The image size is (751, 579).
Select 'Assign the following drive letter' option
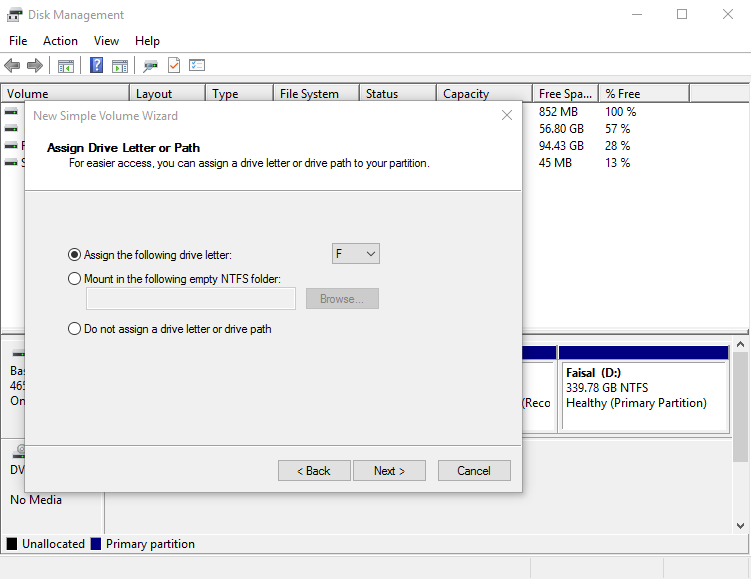pos(75,255)
